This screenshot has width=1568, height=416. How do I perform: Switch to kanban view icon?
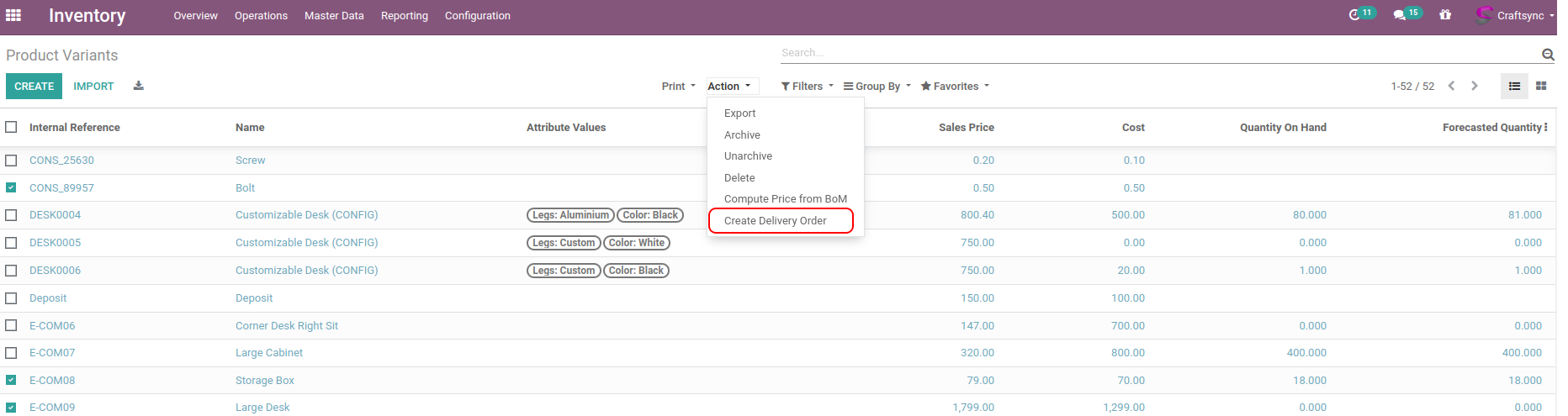coord(1541,86)
